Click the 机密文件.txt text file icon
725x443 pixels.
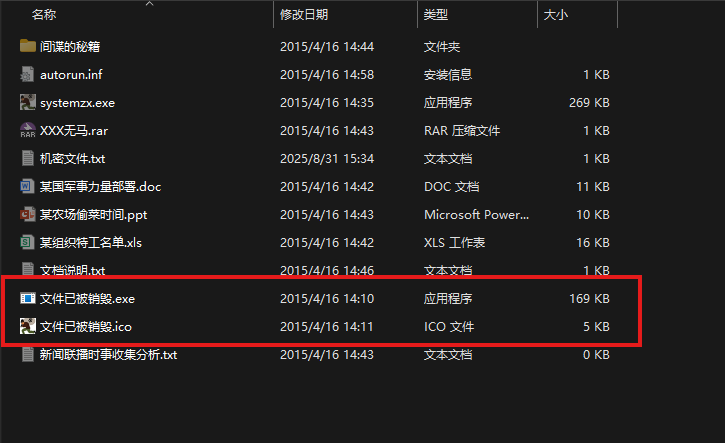coord(28,158)
